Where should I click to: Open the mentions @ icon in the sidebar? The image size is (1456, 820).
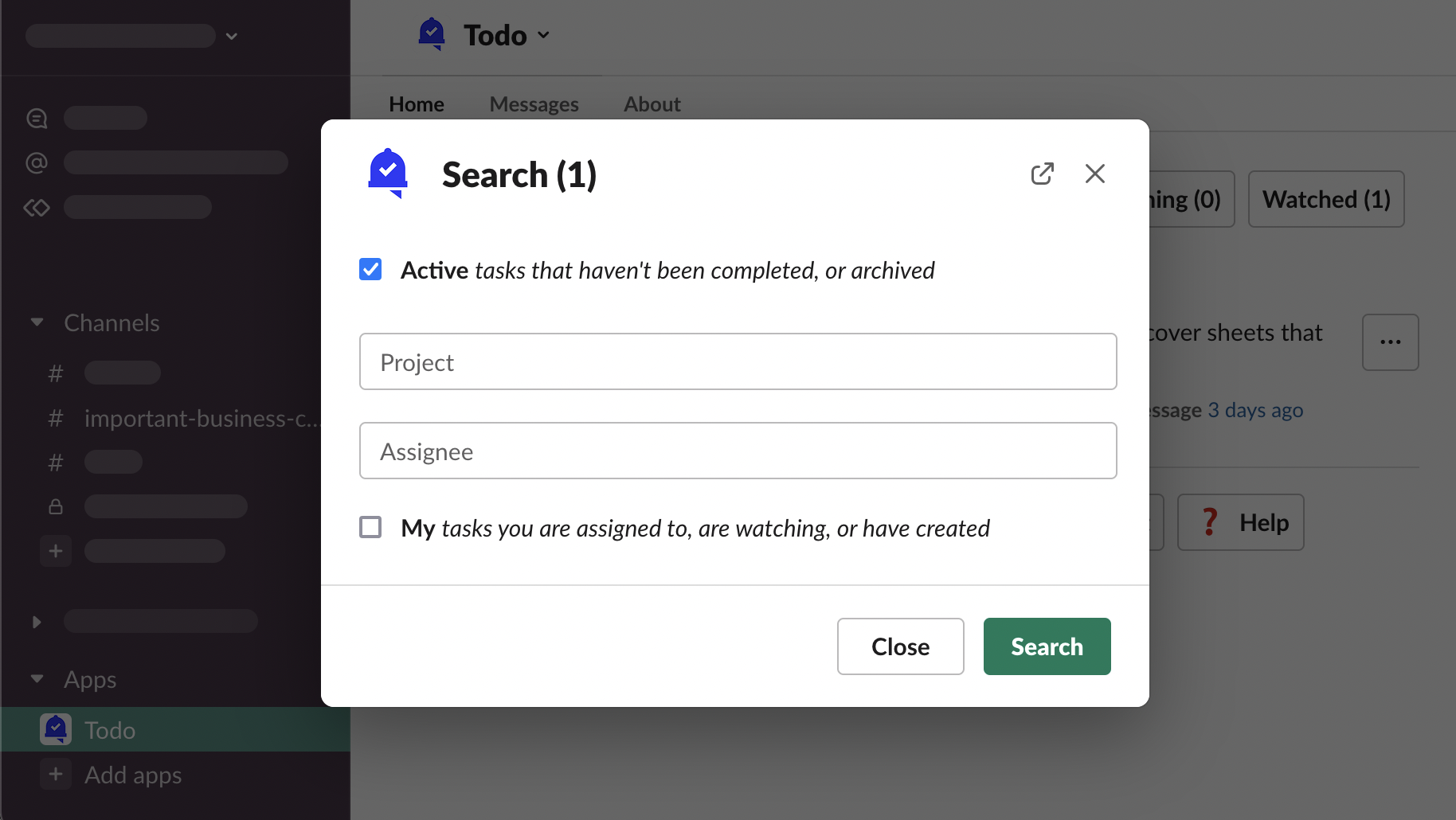(x=37, y=163)
